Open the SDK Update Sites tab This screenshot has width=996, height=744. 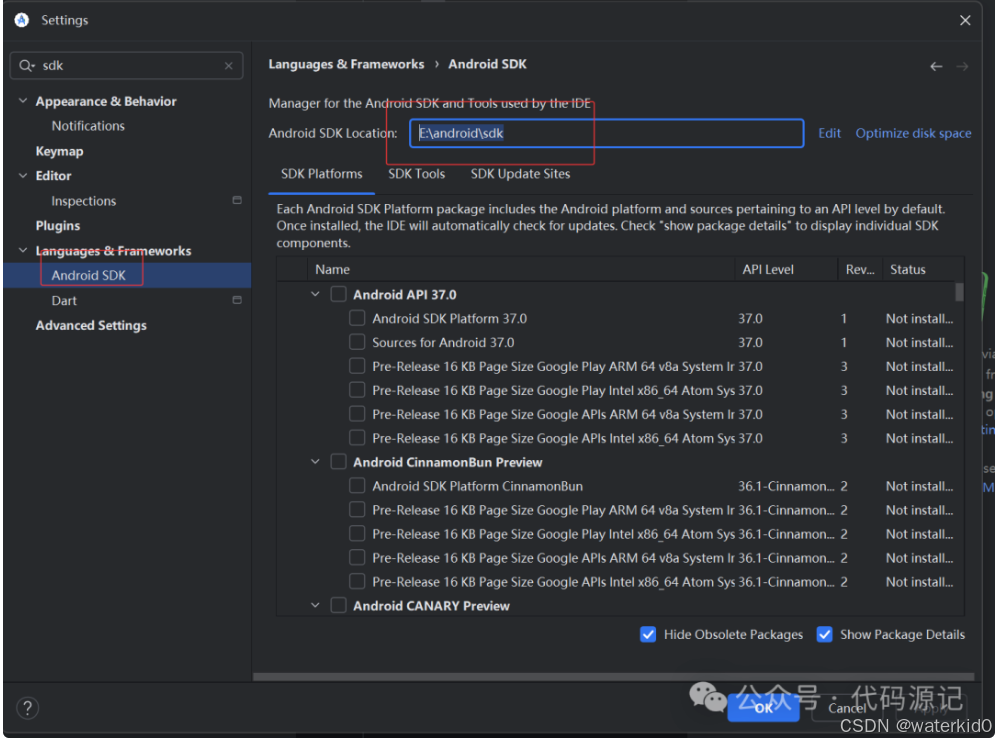point(520,174)
